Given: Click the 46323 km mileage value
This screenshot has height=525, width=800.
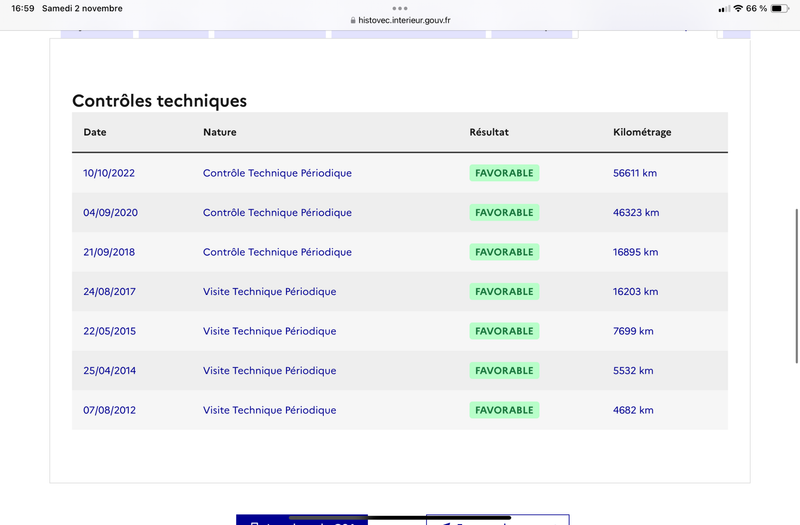Looking at the screenshot, I should (636, 213).
